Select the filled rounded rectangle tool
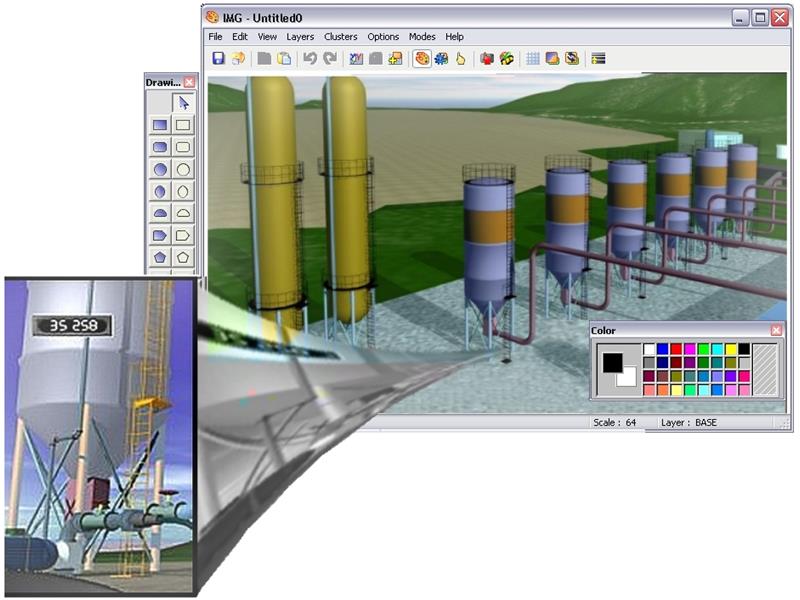The width and height of the screenshot is (800, 600). point(160,147)
